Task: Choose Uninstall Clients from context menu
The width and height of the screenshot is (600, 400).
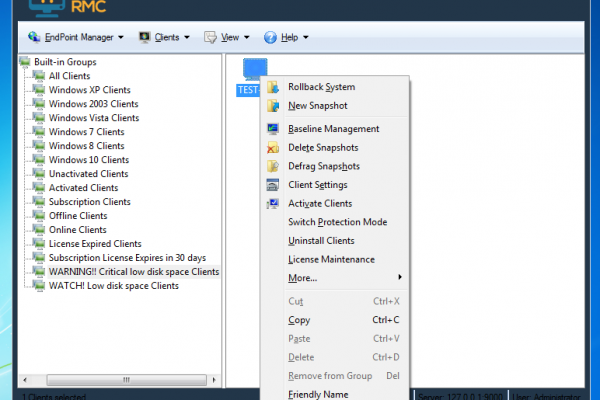Action: point(321,241)
